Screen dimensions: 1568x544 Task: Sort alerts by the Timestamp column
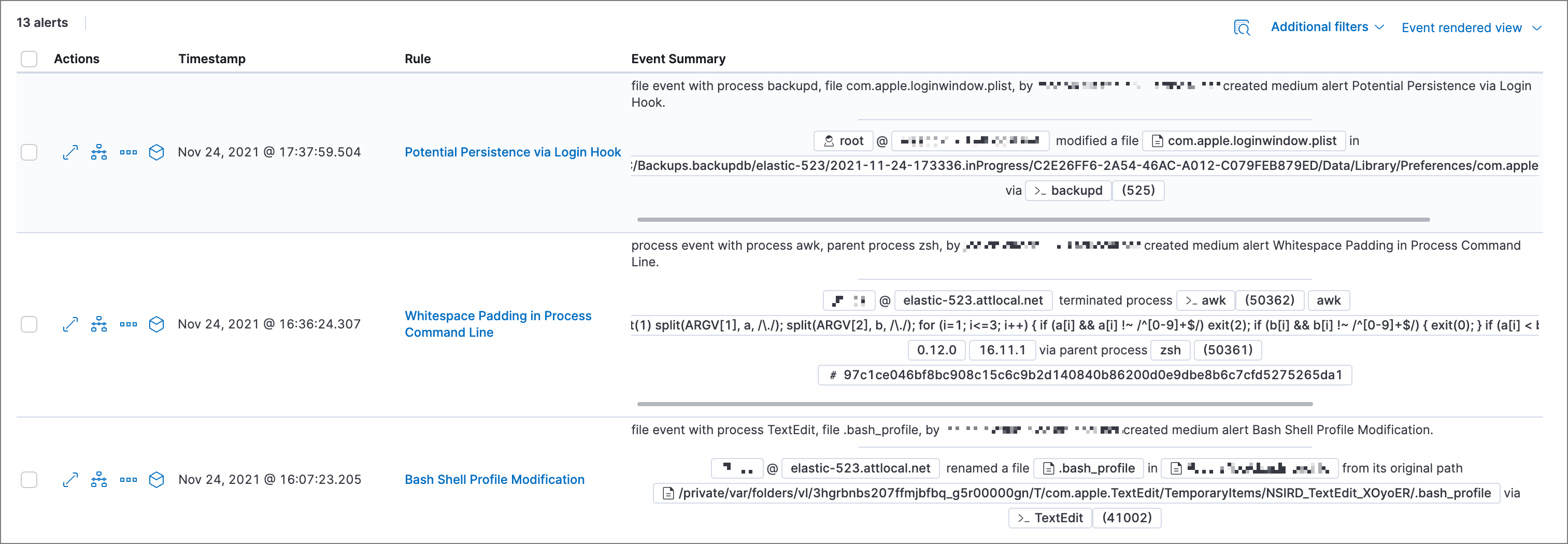(212, 59)
